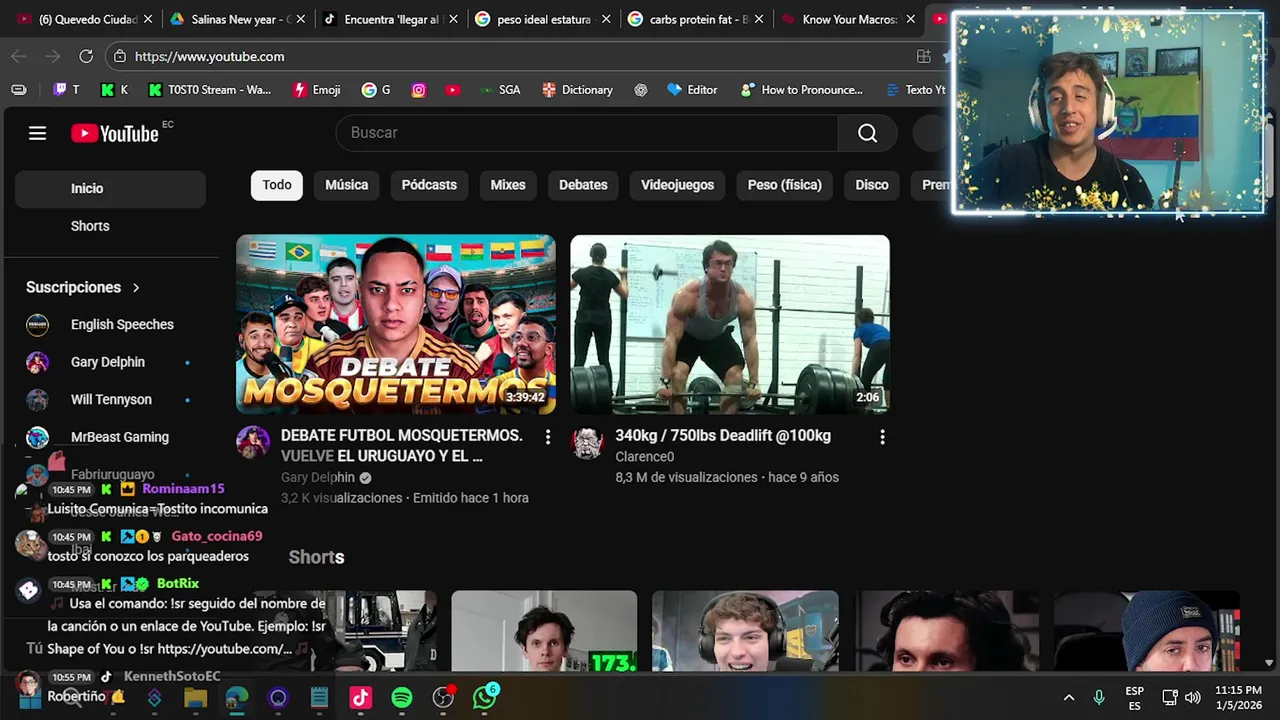The image size is (1280, 720).
Task: Click the Buscar search field
Action: [x=587, y=133]
